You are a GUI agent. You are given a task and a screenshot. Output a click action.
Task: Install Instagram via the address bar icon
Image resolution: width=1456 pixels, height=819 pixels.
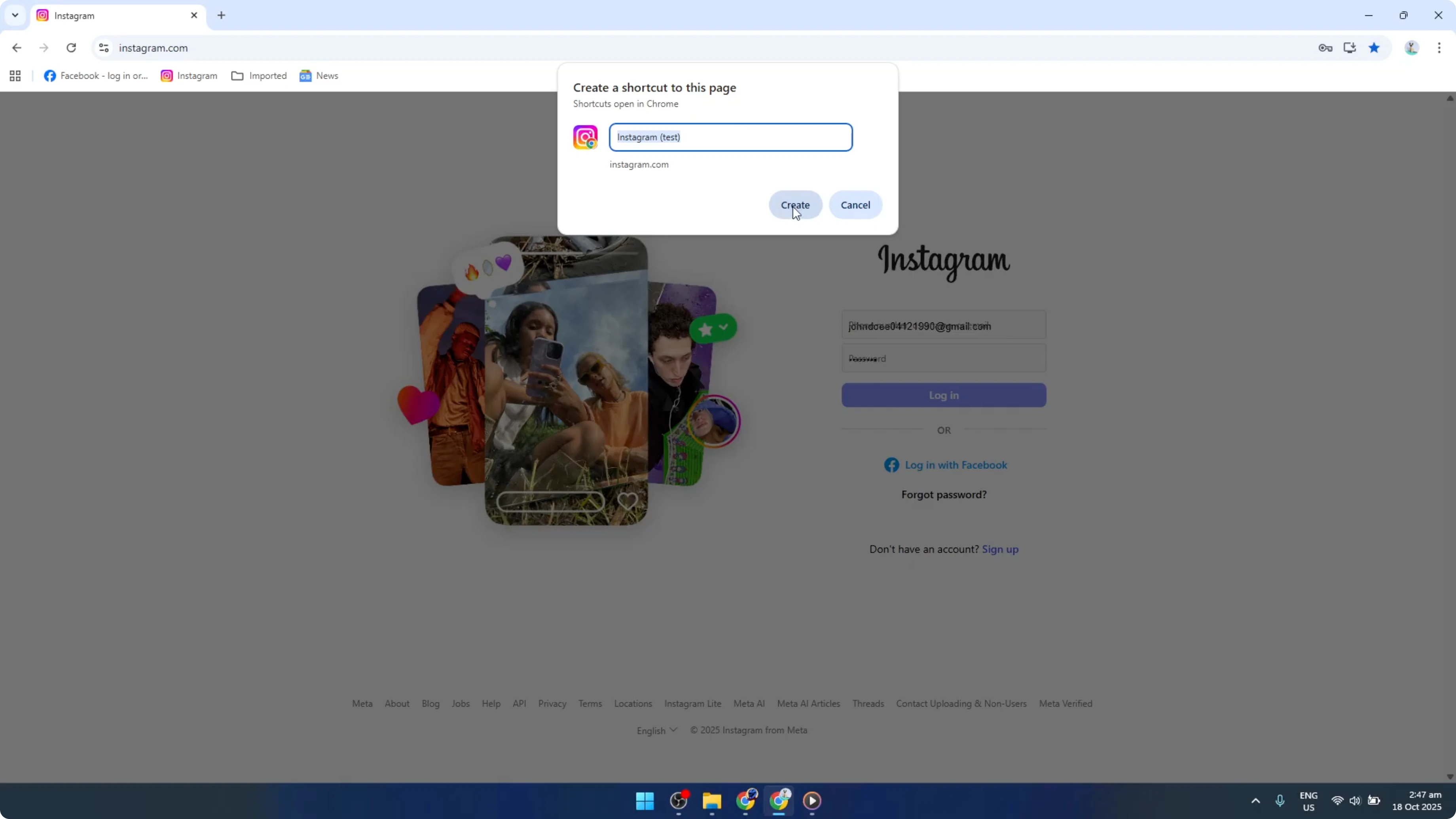click(1350, 48)
